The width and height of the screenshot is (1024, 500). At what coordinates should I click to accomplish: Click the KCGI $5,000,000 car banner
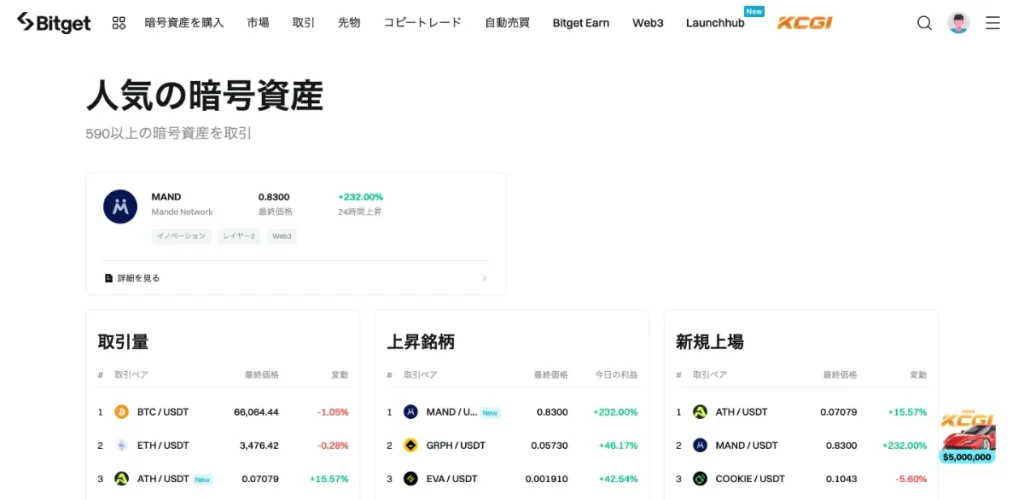click(968, 438)
